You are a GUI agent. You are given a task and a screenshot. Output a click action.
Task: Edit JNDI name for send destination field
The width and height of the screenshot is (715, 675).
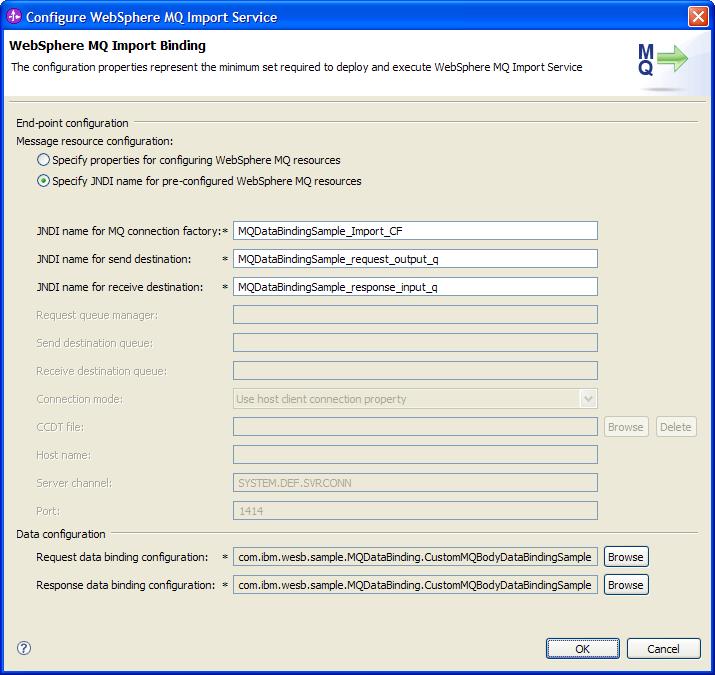pos(415,259)
